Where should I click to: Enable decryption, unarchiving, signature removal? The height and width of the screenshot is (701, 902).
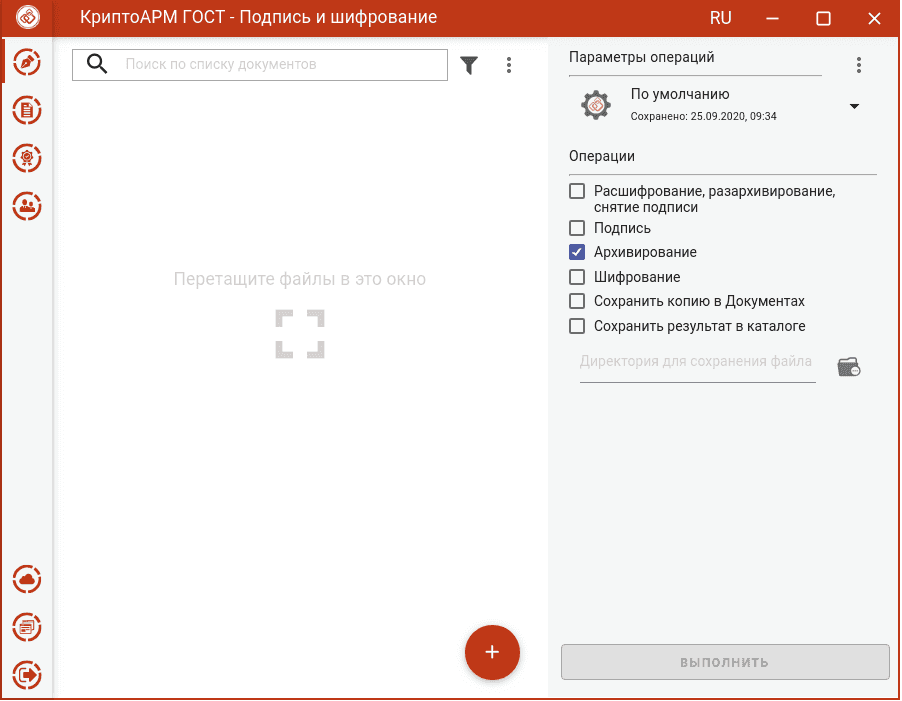point(577,191)
